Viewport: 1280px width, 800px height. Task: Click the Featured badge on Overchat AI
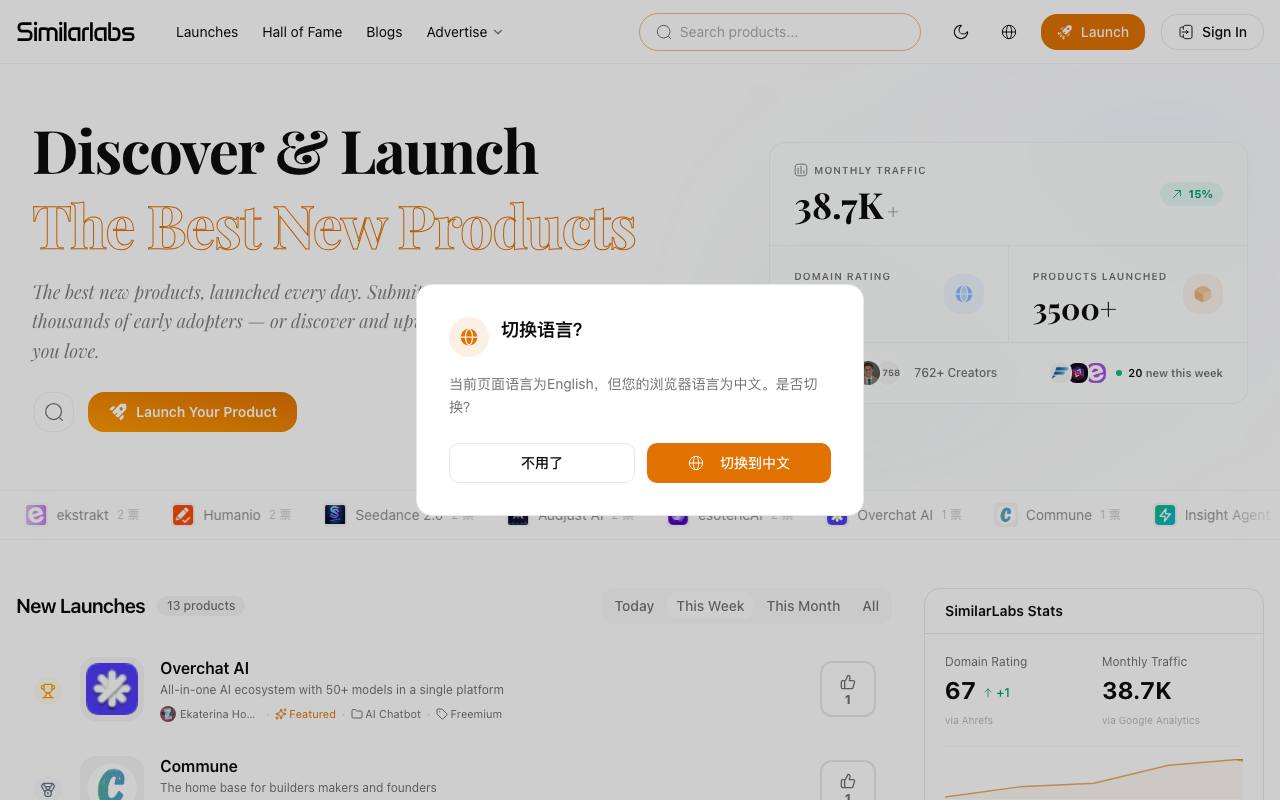[306, 714]
